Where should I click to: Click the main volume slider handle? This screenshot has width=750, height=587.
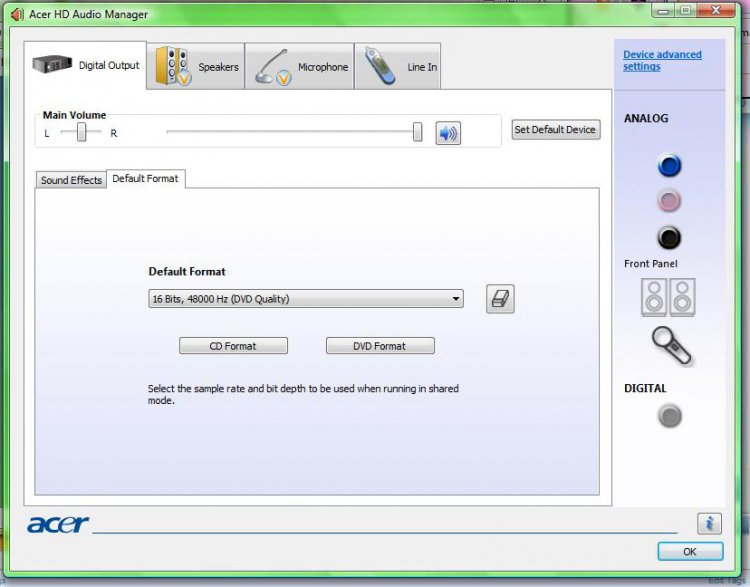pyautogui.click(x=418, y=132)
